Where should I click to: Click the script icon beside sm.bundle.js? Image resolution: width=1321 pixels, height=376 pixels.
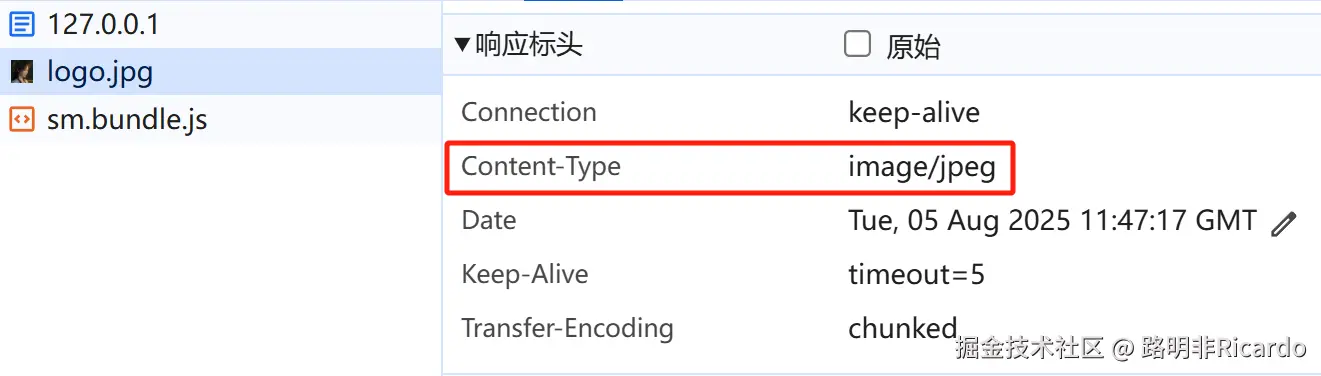[x=21, y=120]
